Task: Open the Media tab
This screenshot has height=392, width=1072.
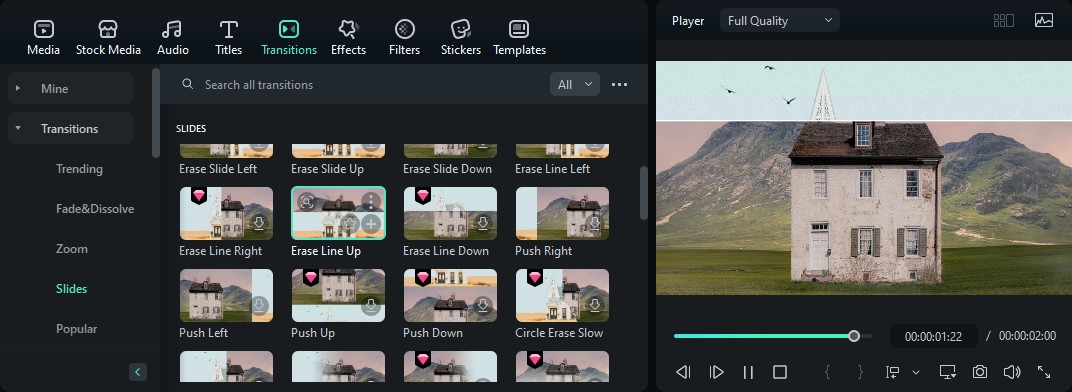Action: click(x=43, y=38)
